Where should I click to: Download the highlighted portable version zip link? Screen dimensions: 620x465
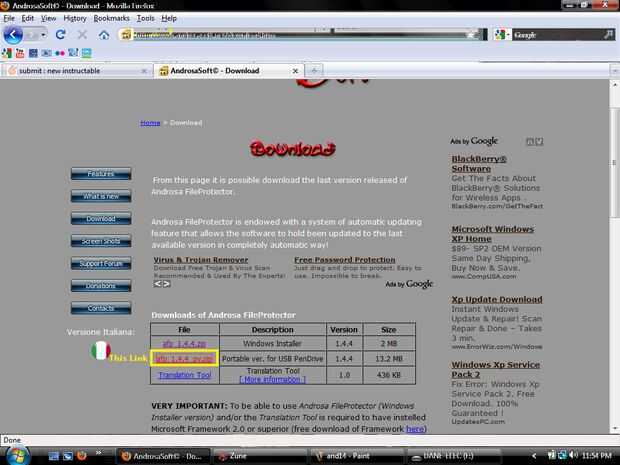point(184,359)
